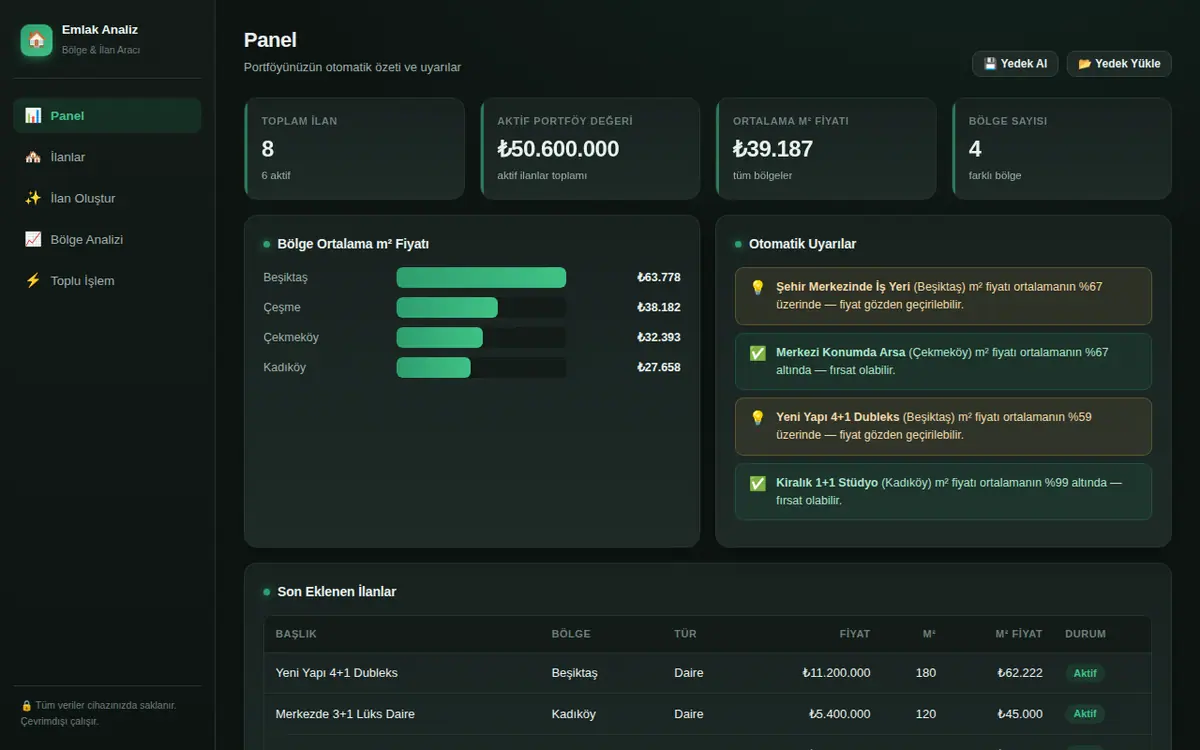Open Bölge Analizi section

point(107,239)
